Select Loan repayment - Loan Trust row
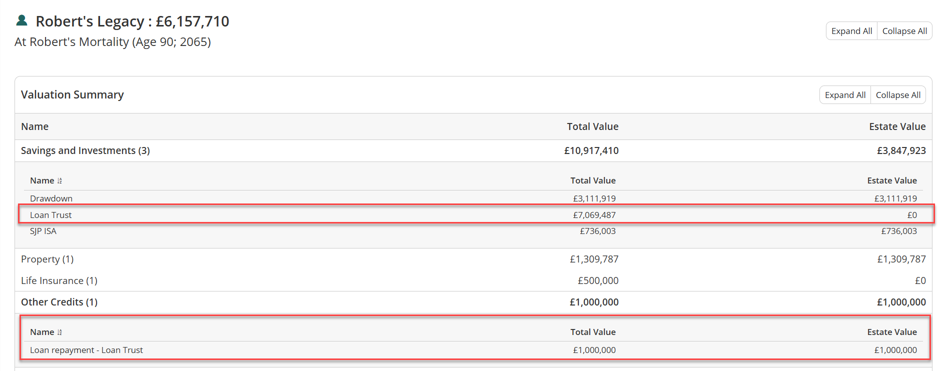This screenshot has height=371, width=940. pos(473,350)
